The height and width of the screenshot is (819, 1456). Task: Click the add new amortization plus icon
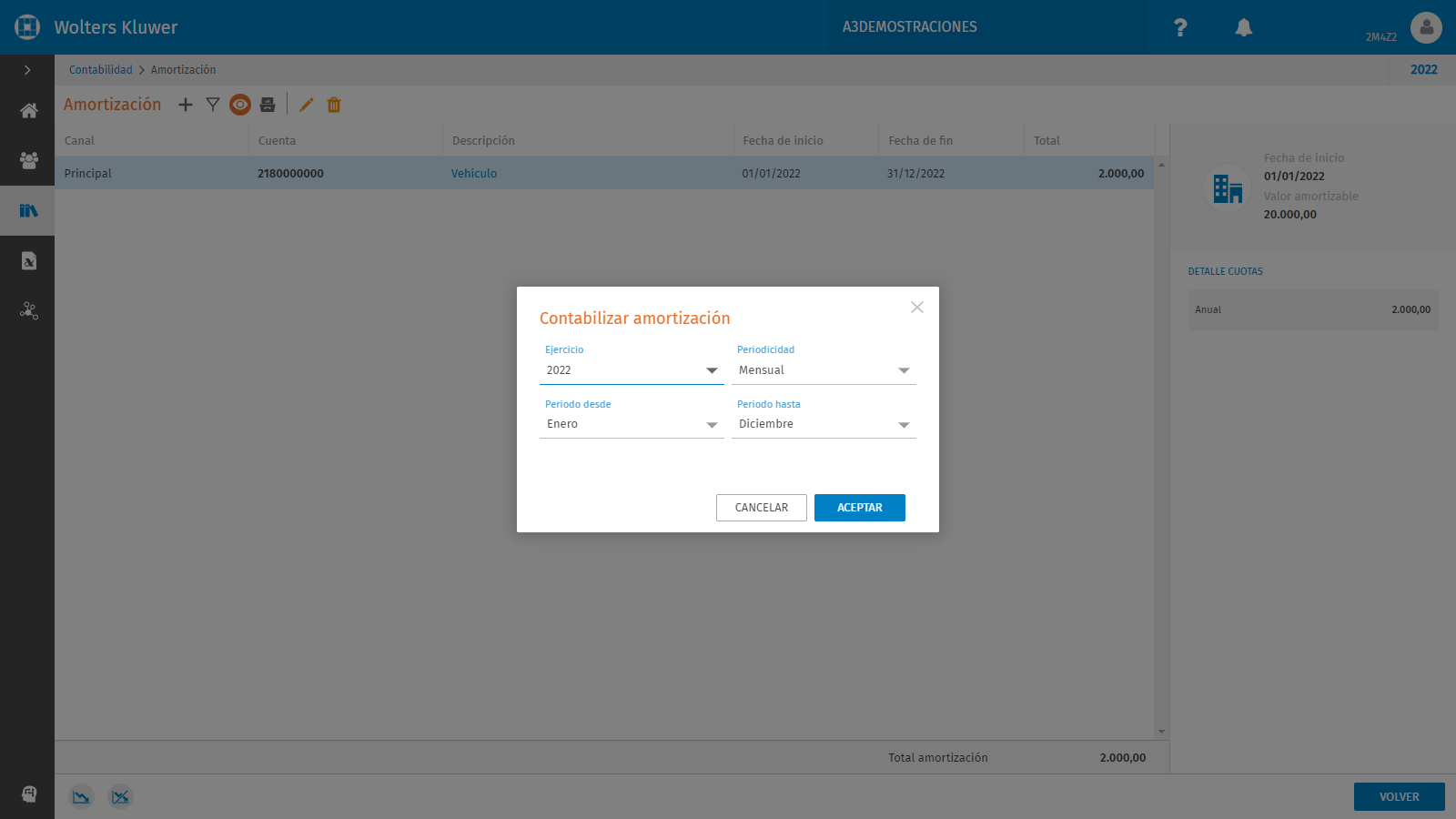pyautogui.click(x=186, y=105)
